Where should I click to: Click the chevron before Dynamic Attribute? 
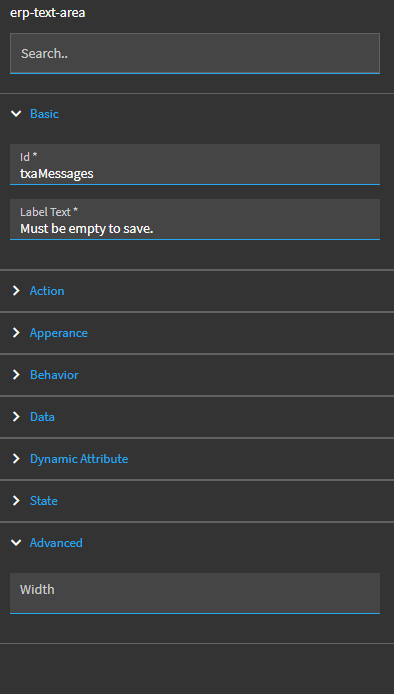(x=16, y=459)
